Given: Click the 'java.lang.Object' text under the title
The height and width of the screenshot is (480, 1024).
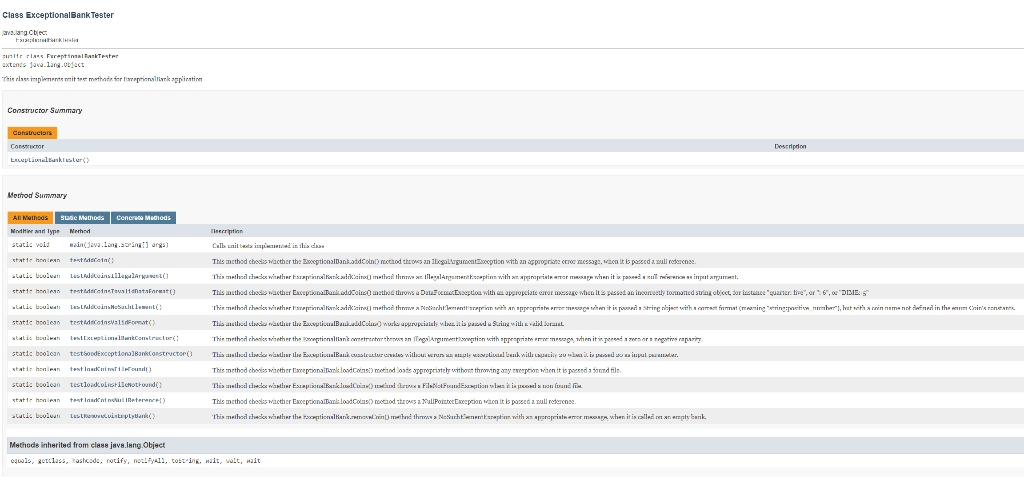Looking at the screenshot, I should pos(24,33).
